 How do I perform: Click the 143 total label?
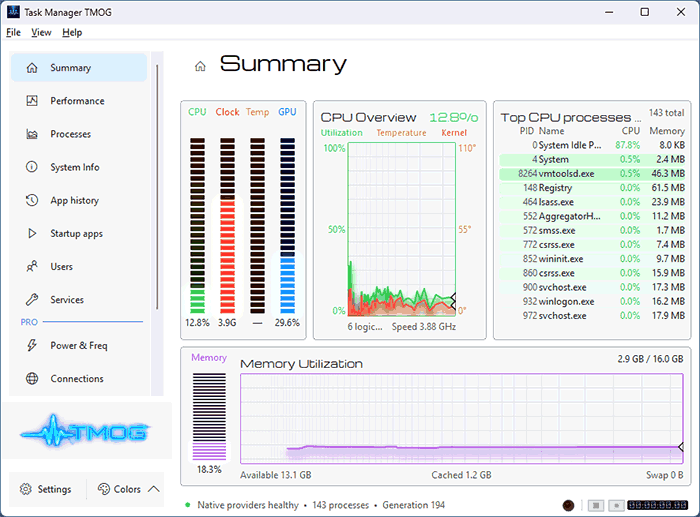pos(667,113)
